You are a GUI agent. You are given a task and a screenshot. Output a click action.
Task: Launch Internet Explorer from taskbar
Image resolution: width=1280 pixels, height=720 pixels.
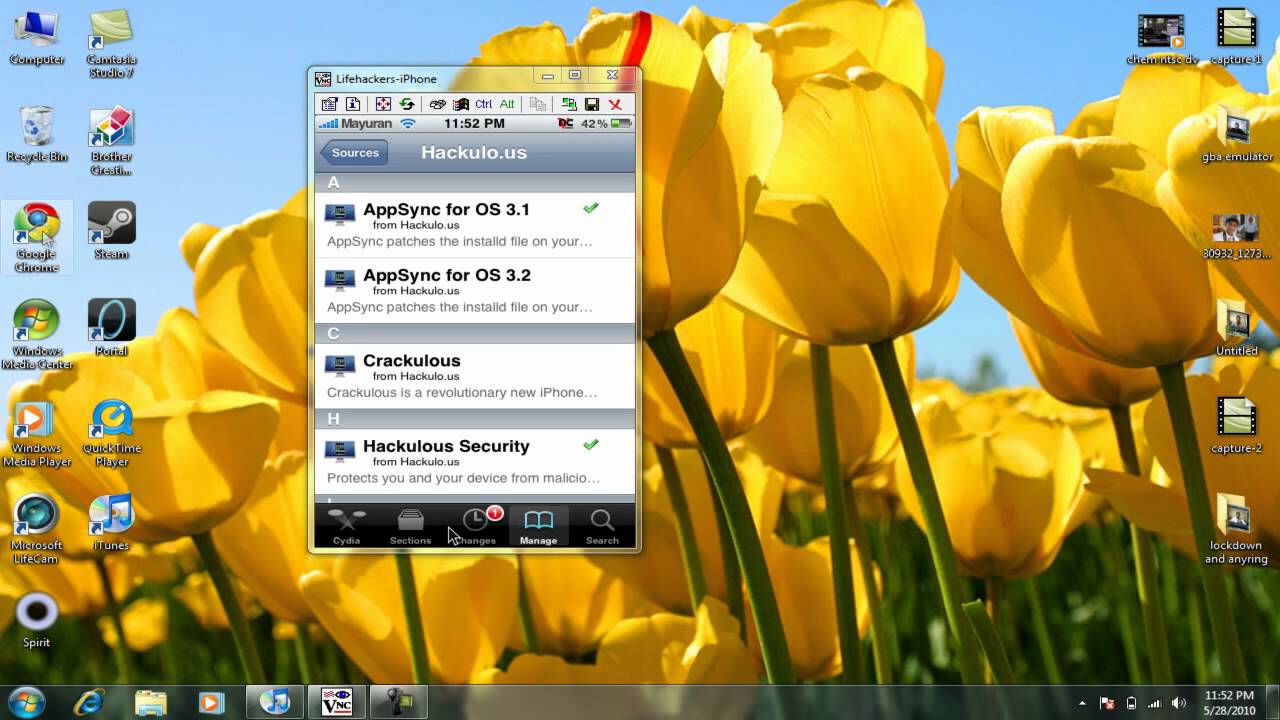[x=89, y=702]
